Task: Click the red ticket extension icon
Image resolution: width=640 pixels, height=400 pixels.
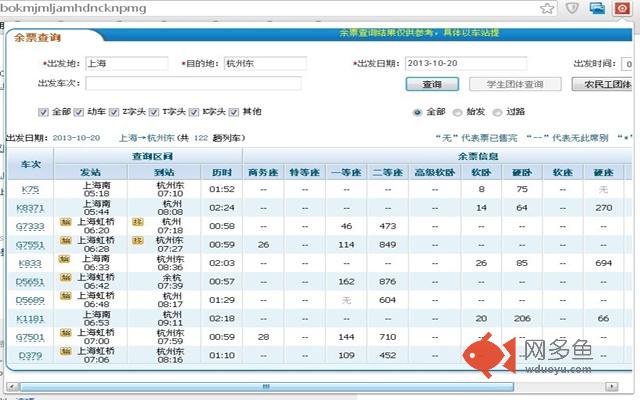Action: [622, 8]
